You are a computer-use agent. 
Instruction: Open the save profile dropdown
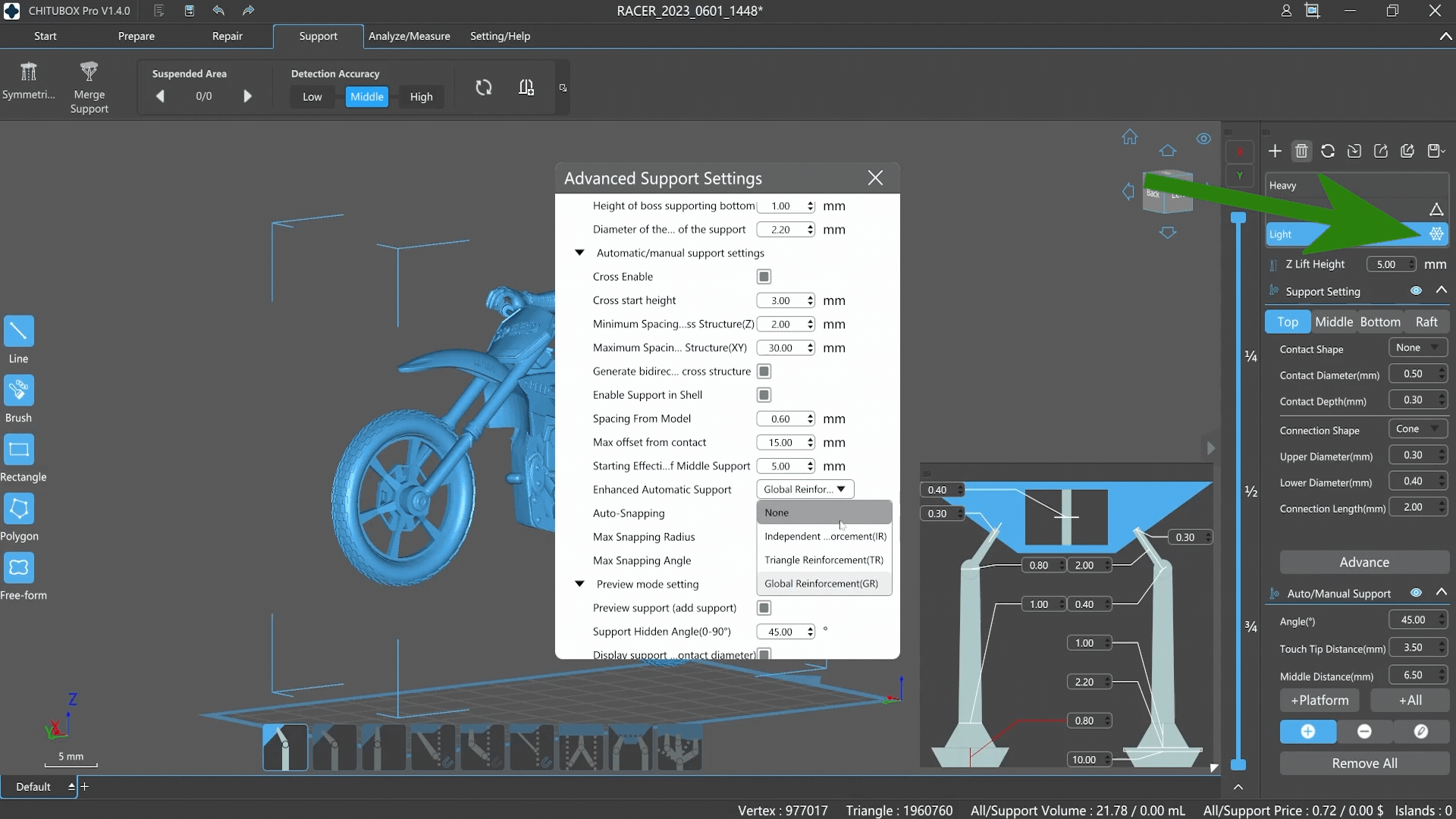(1436, 151)
